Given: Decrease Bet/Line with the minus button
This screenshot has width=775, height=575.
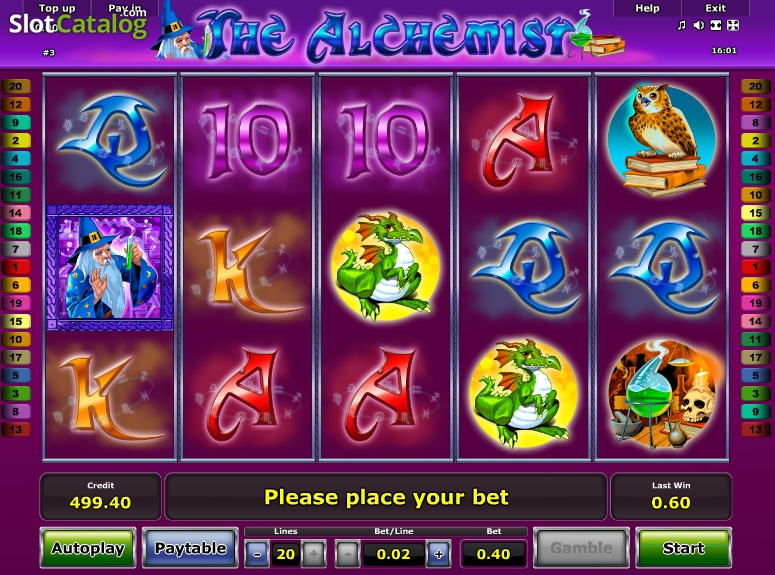Looking at the screenshot, I should click(347, 554).
